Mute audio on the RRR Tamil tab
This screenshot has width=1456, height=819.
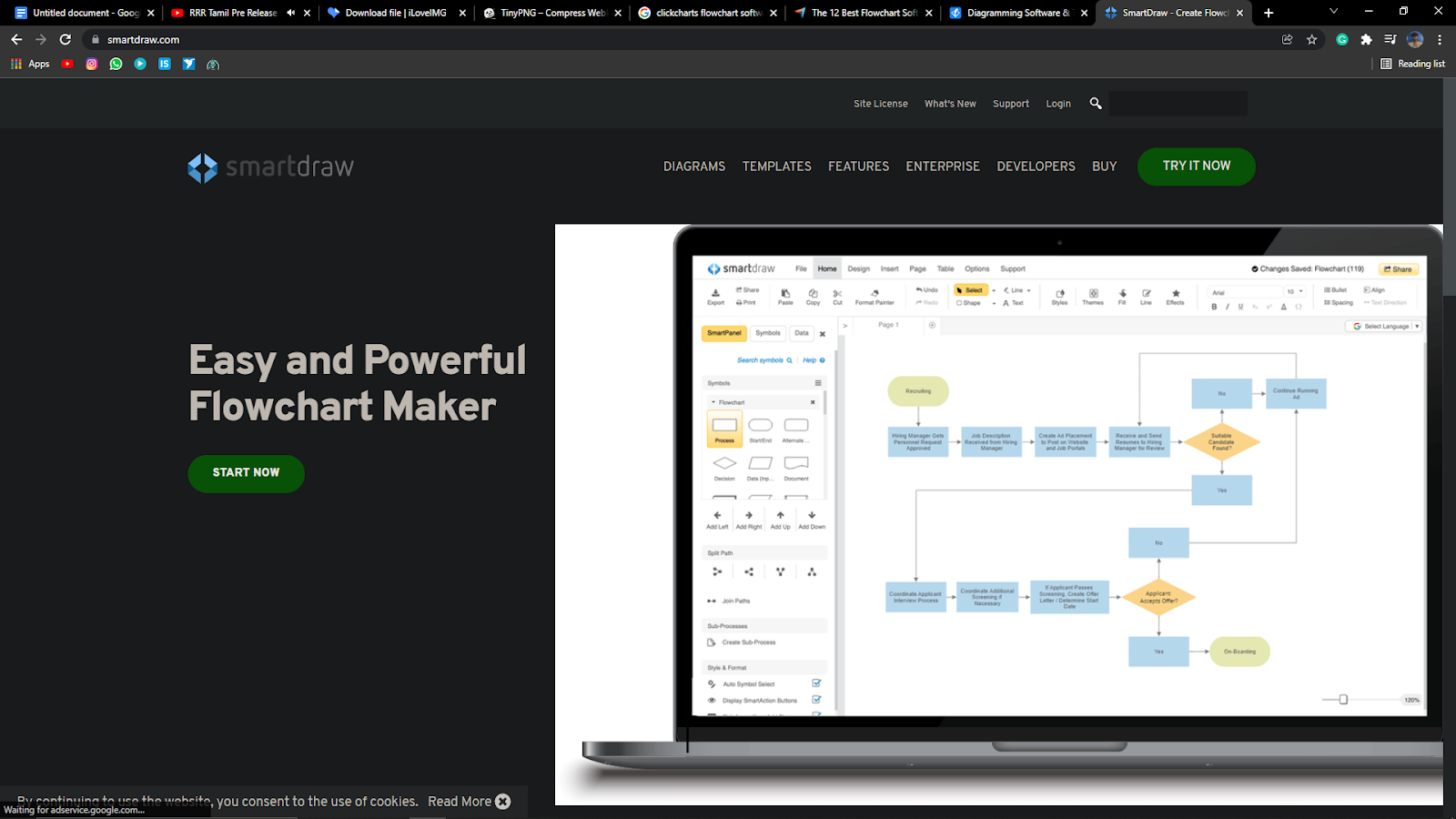(x=290, y=13)
